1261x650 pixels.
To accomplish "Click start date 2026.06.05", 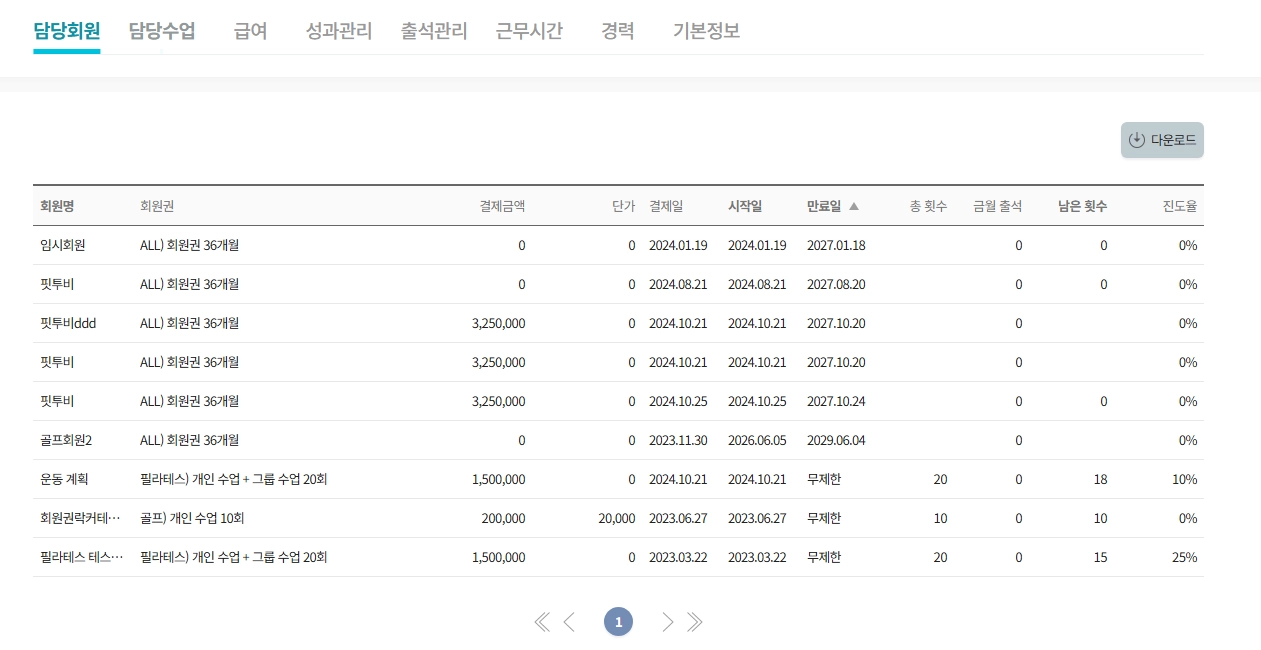I will click(757, 440).
